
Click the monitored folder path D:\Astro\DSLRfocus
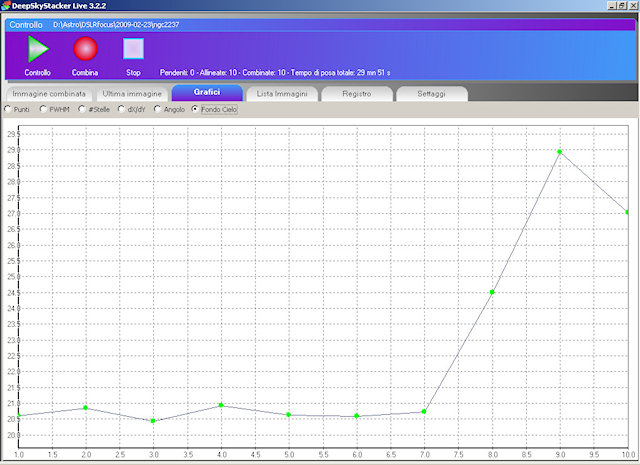point(116,24)
